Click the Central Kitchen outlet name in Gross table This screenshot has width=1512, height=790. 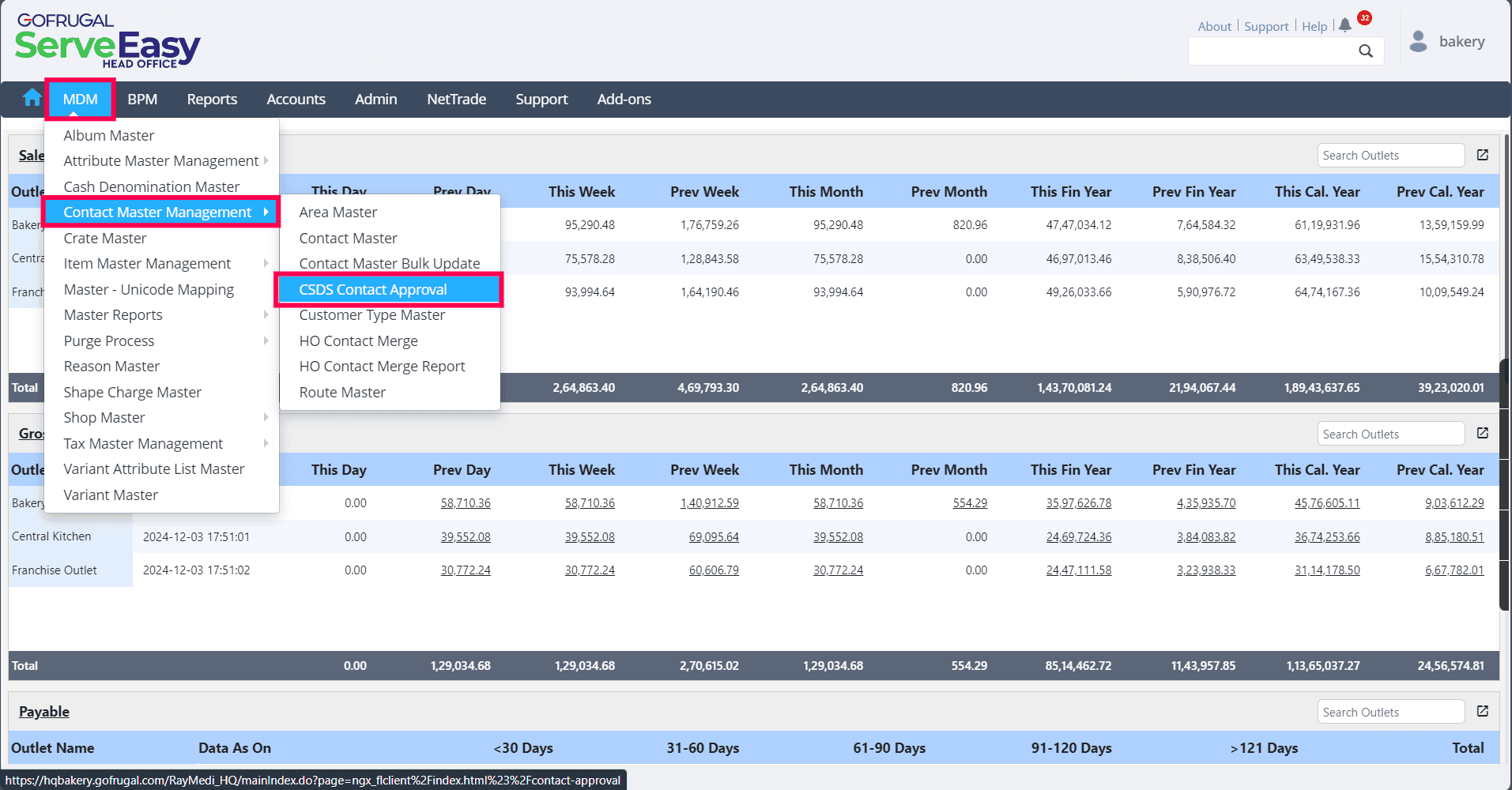(x=51, y=536)
